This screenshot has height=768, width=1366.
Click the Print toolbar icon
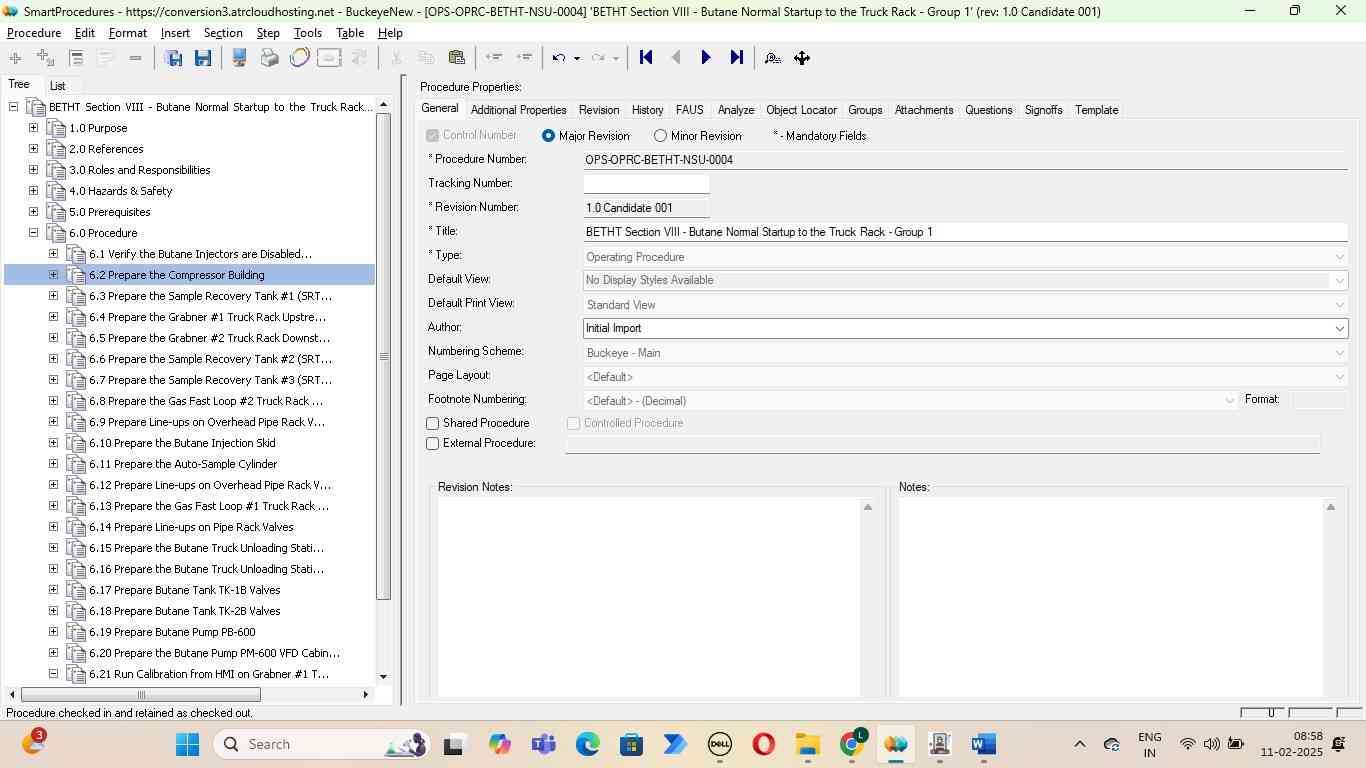[270, 58]
